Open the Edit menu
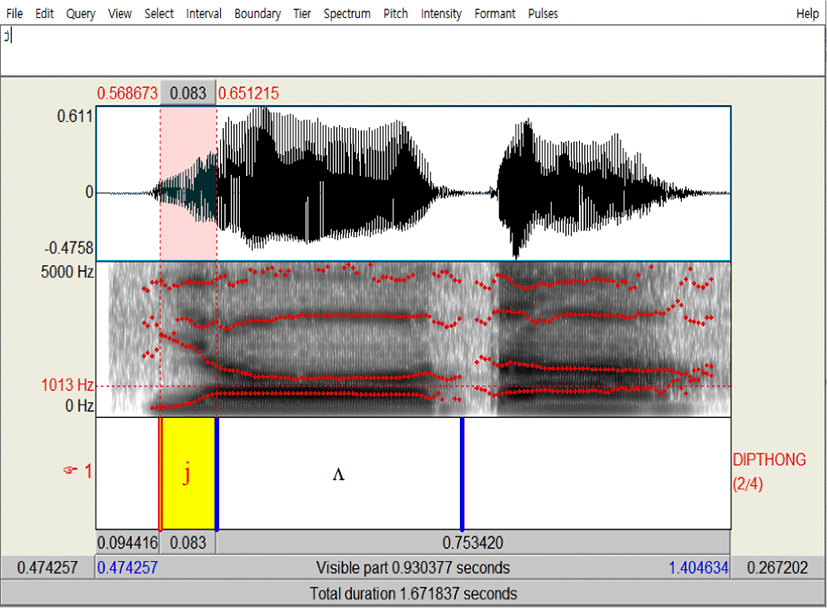This screenshot has width=827, height=608. 44,13
